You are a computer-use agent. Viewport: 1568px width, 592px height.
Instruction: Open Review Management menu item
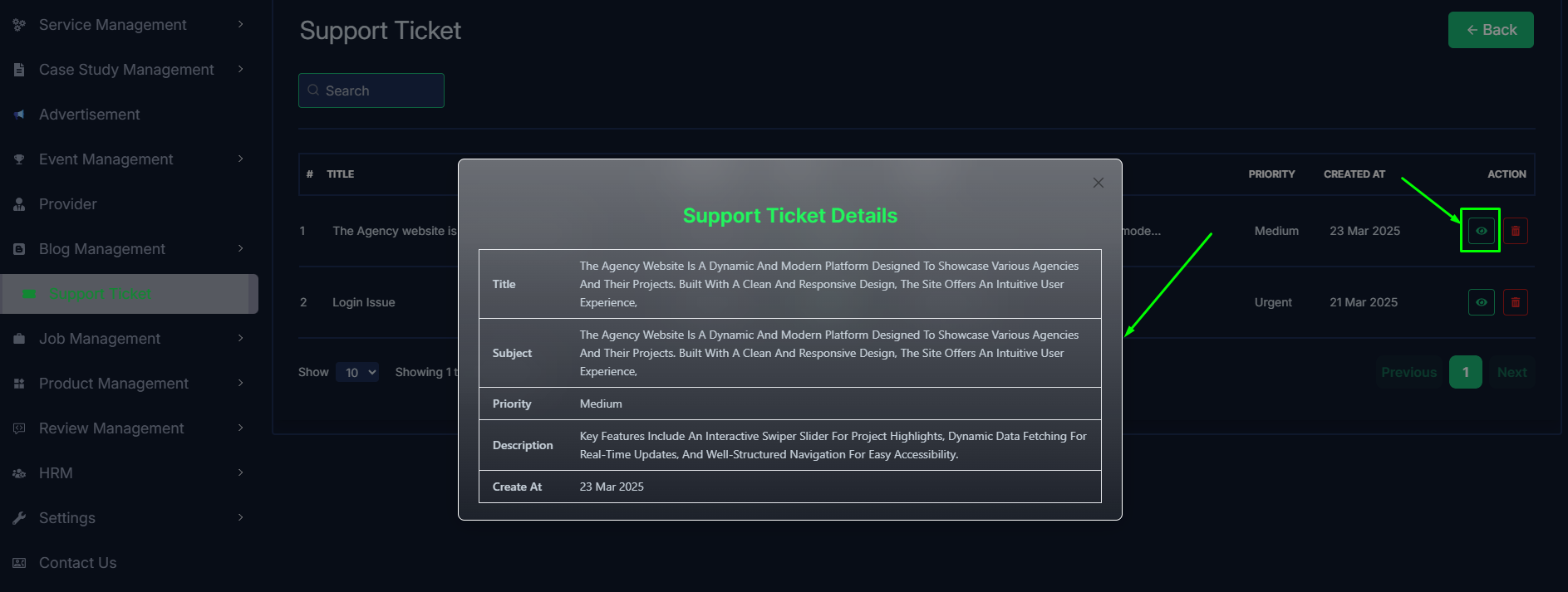click(x=111, y=428)
